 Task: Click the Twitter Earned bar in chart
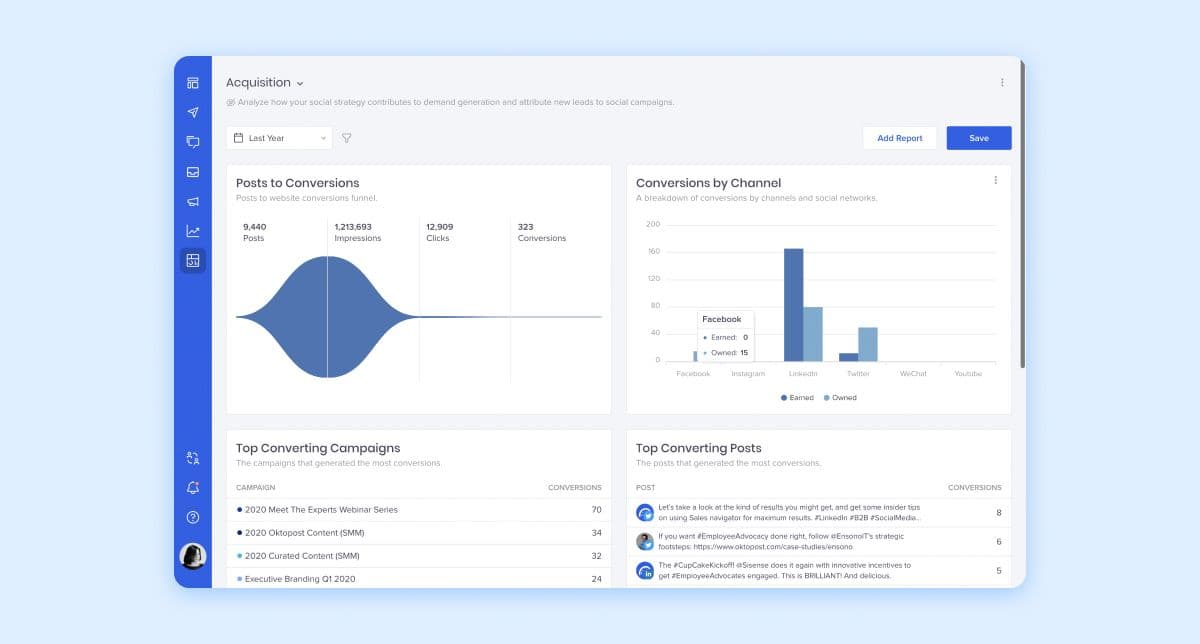pos(848,357)
